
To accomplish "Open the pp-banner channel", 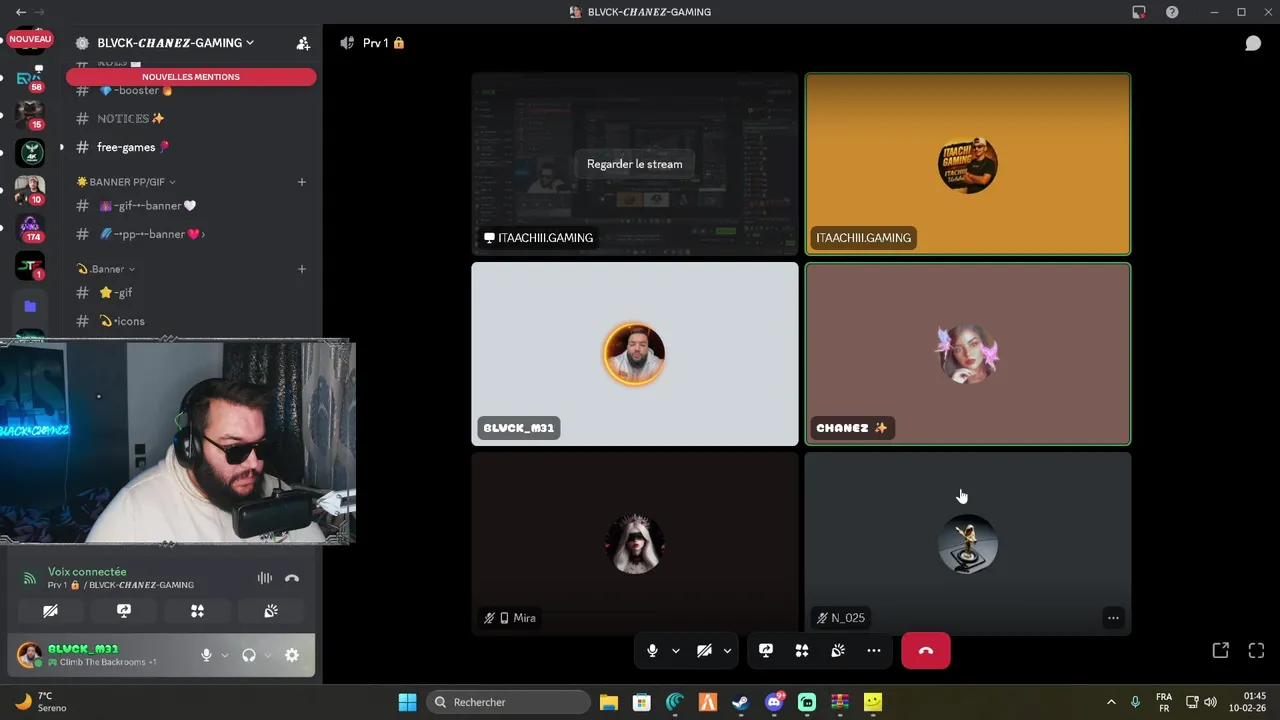I will pyautogui.click(x=151, y=234).
